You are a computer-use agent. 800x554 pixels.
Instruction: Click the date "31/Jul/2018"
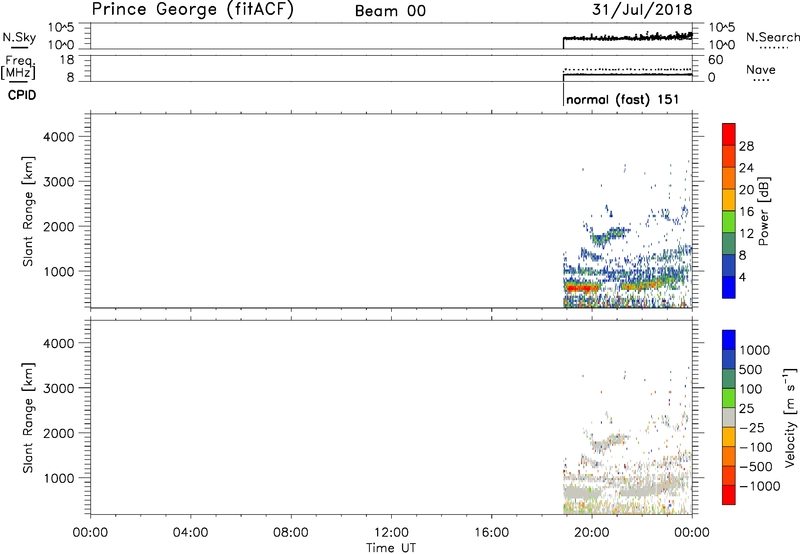[642, 10]
